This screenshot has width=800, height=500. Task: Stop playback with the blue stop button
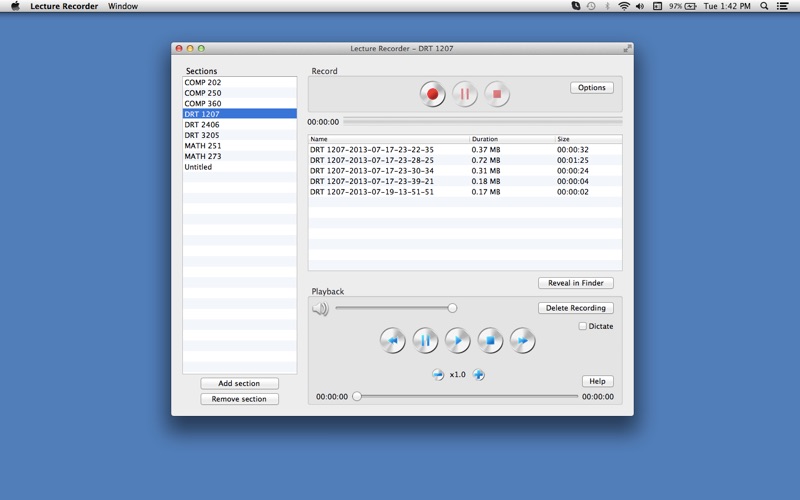[x=490, y=341]
